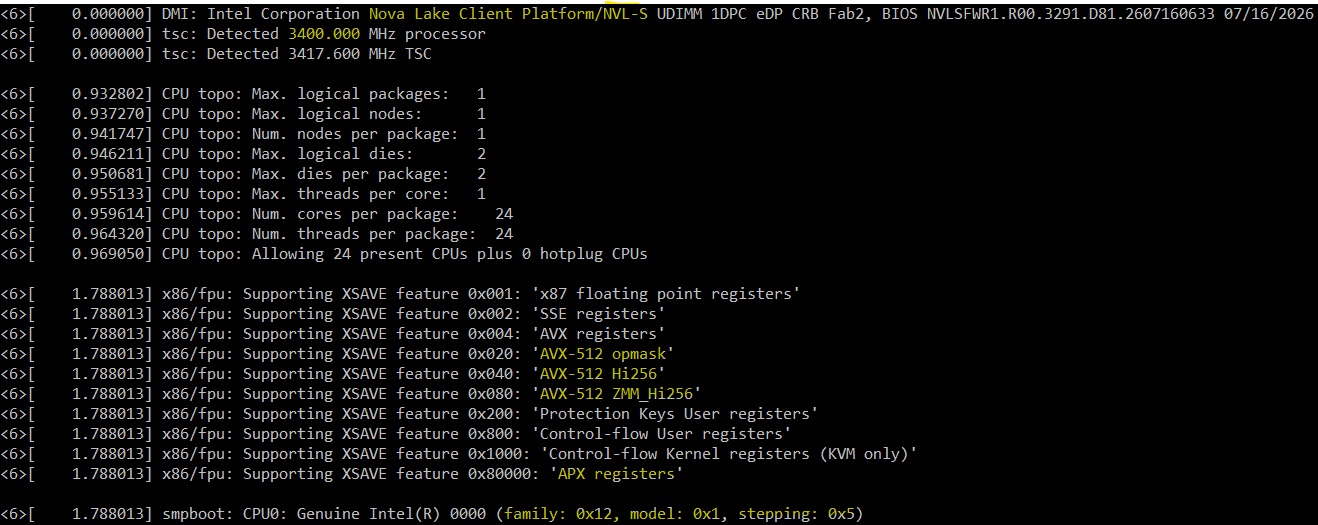Click the 'Max. logical nodes' line
The image size is (1318, 525).
tap(243, 114)
